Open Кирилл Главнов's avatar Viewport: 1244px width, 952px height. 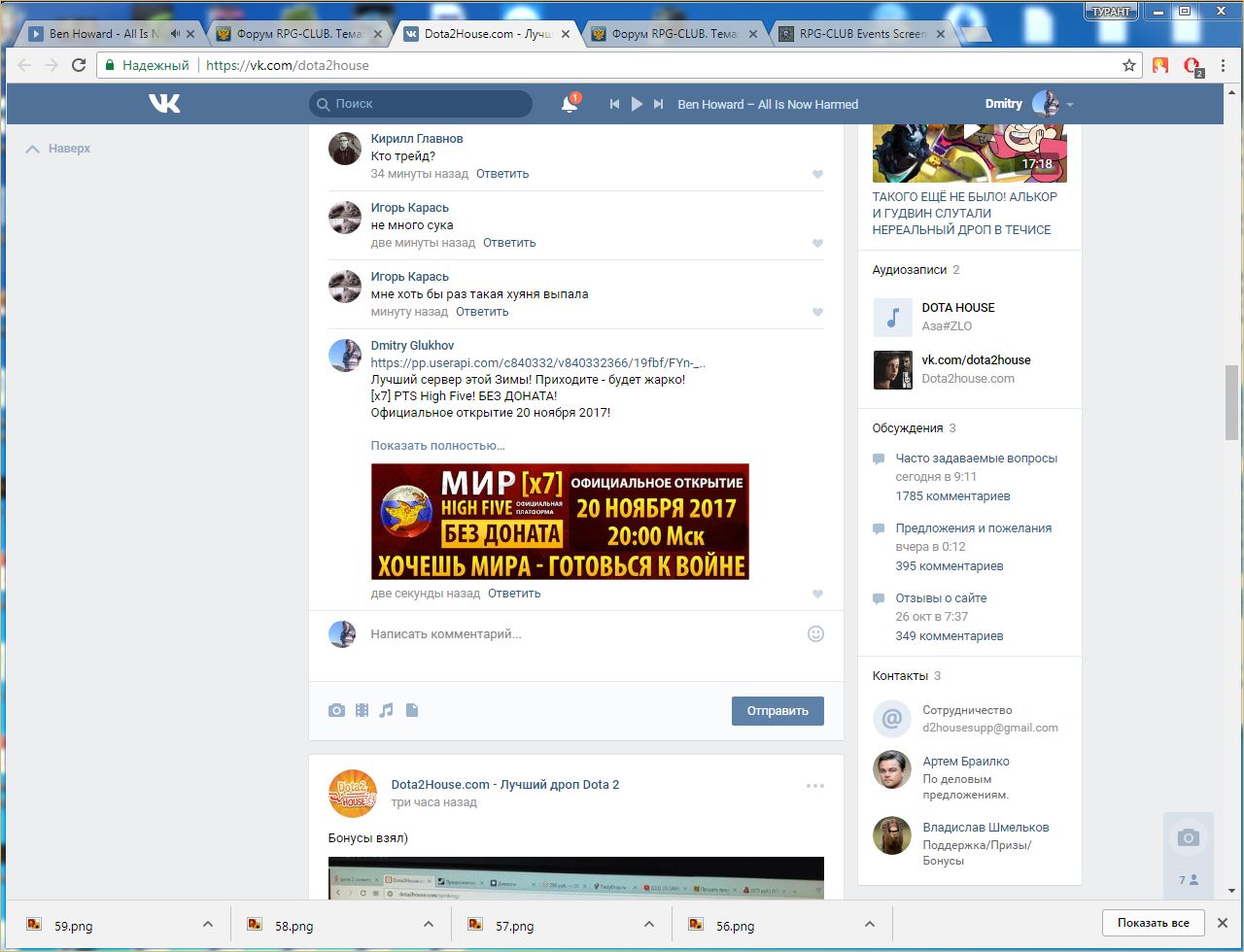[x=344, y=149]
